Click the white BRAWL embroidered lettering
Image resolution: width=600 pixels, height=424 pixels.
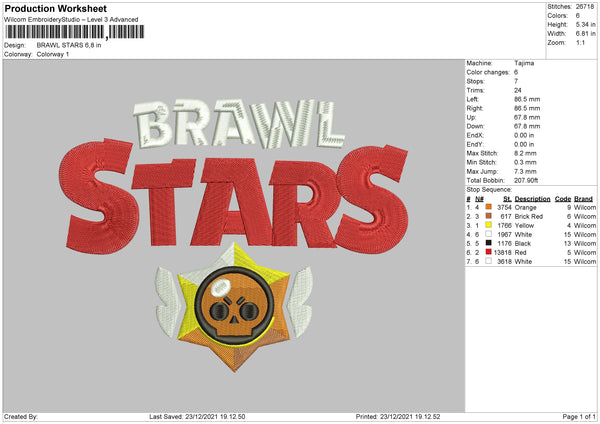[x=239, y=124]
